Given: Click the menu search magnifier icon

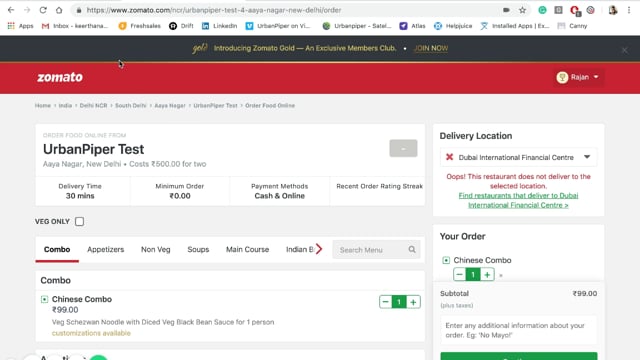Looking at the screenshot, I should (412, 249).
